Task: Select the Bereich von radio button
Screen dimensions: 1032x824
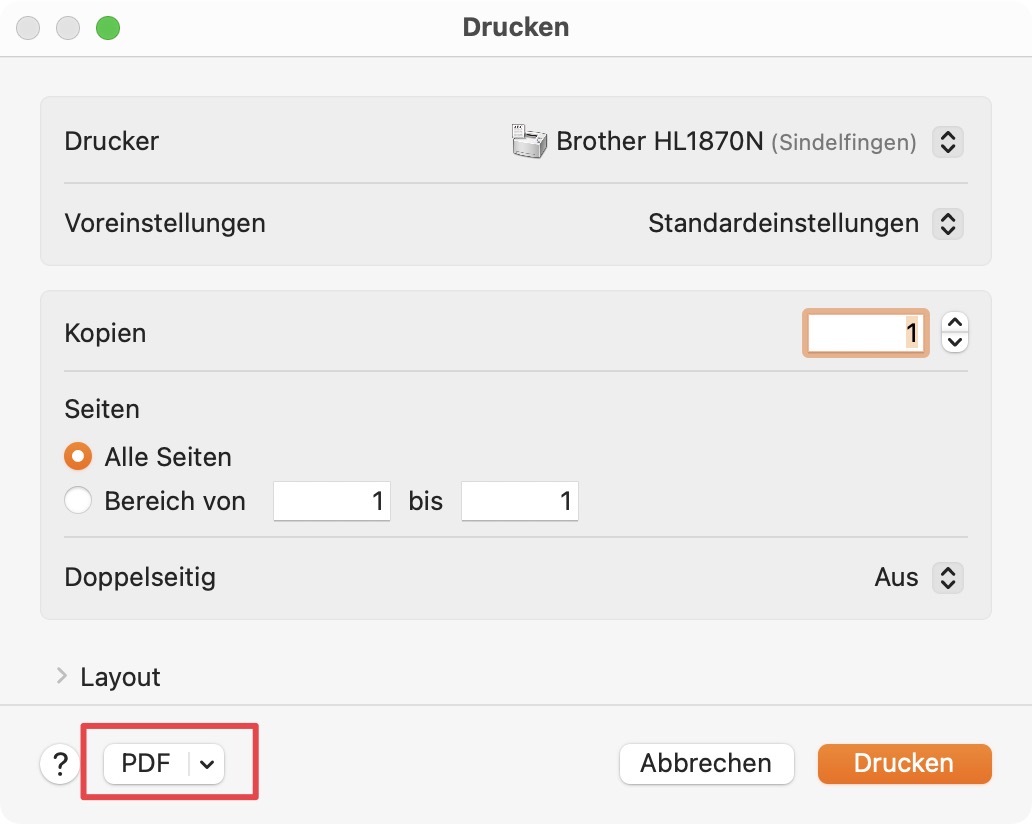Action: (x=78, y=500)
